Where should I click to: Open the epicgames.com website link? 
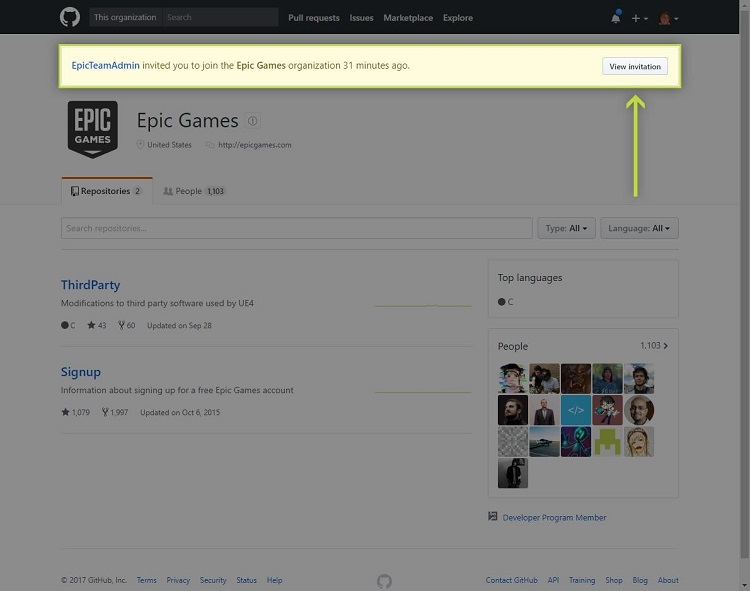(254, 145)
